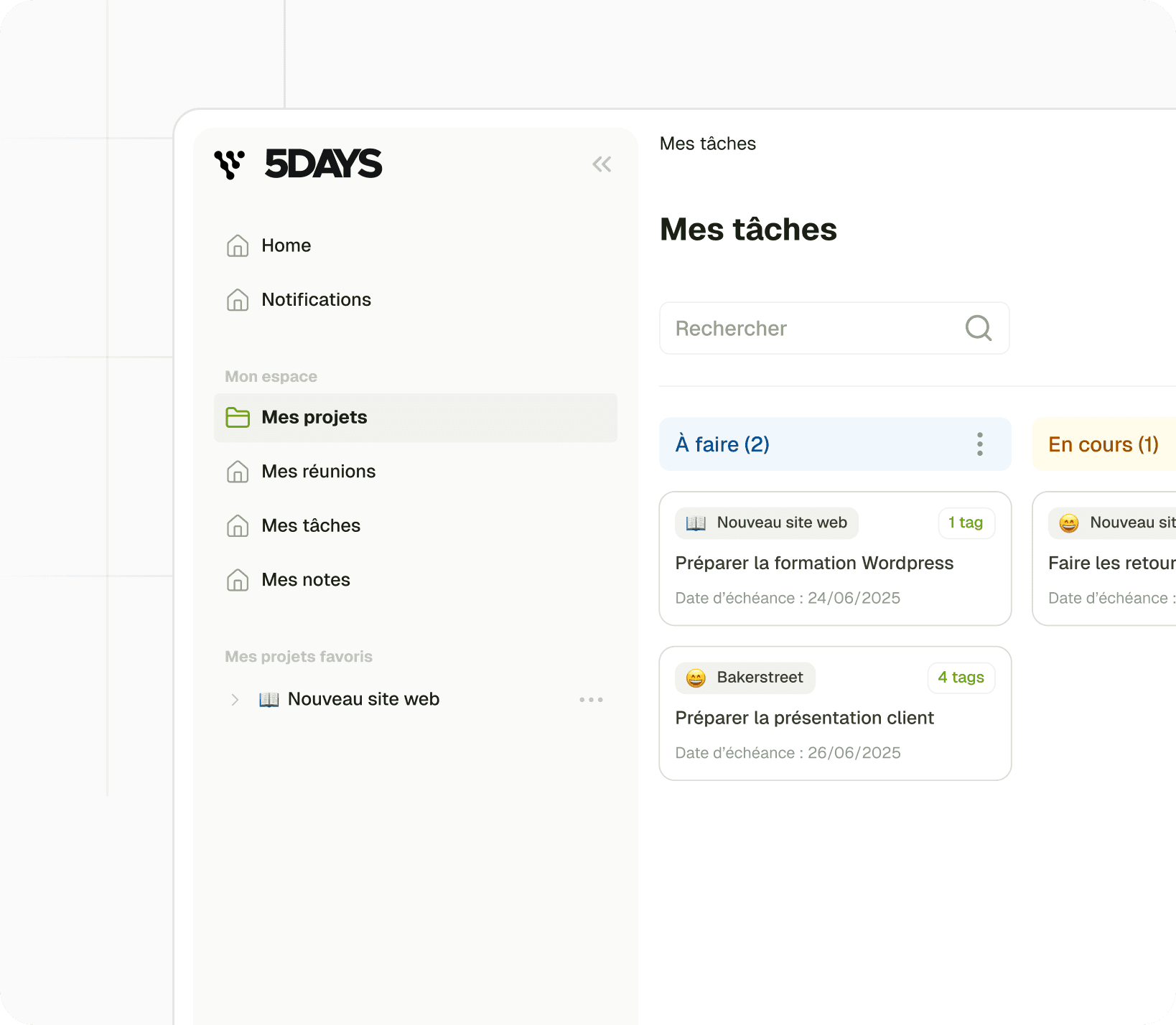1176x1025 pixels.
Task: Collapse the sidebar with the double-chevron
Action: (x=602, y=164)
